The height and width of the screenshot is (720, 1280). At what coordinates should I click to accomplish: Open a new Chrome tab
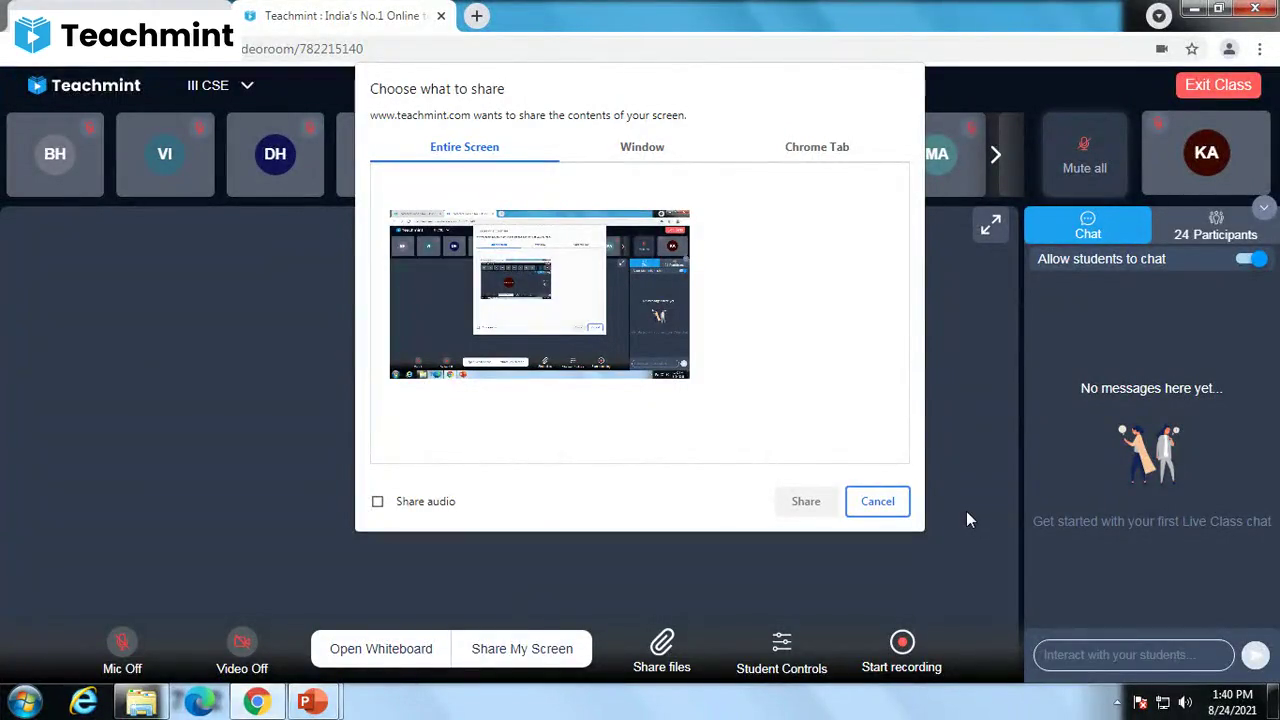477,16
